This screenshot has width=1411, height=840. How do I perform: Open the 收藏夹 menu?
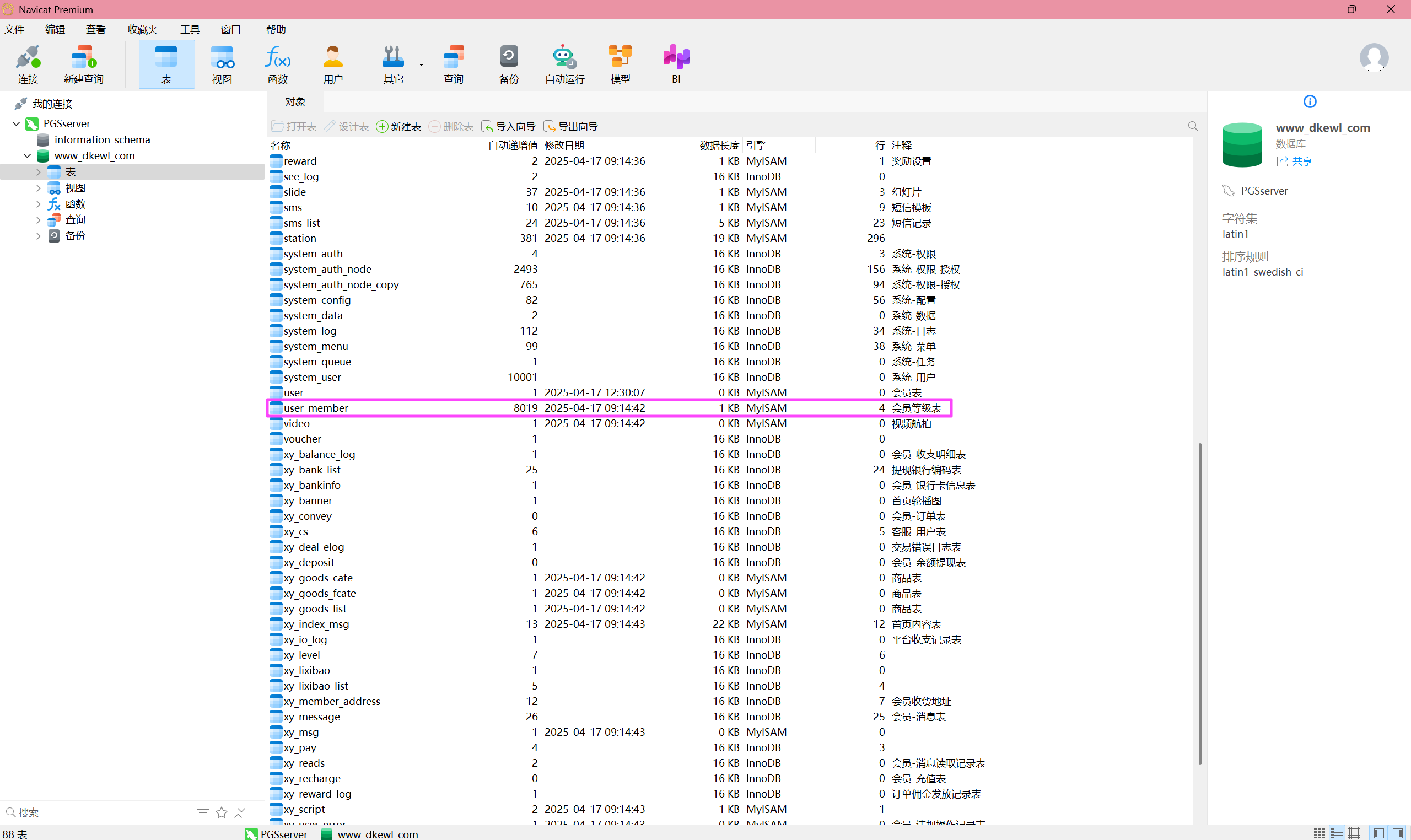[x=143, y=29]
